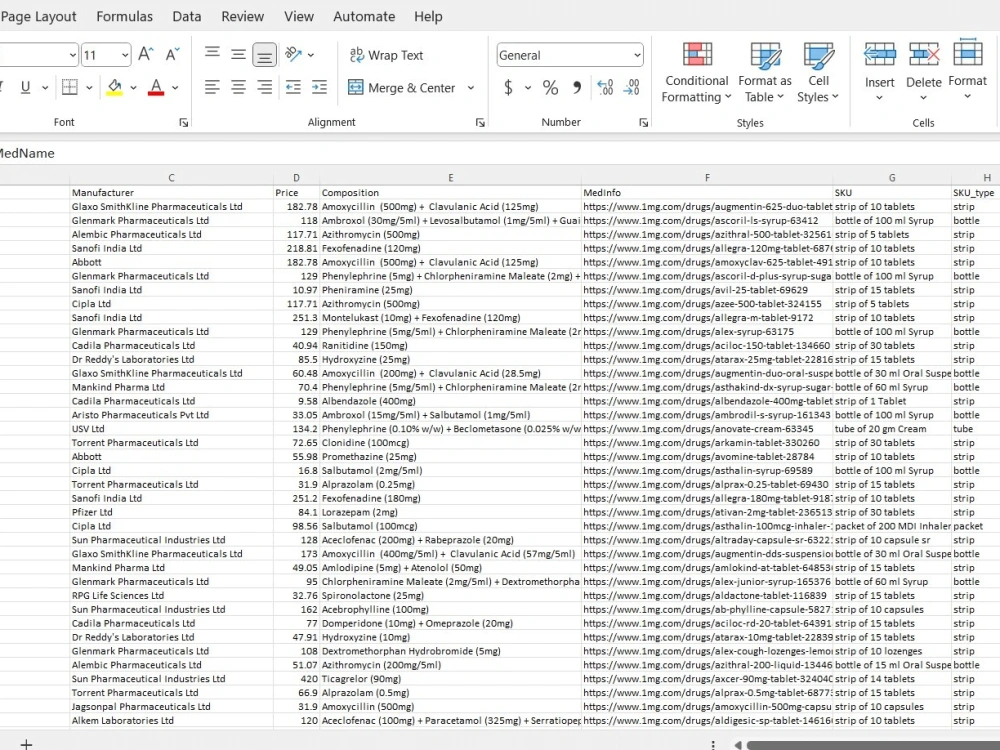The width and height of the screenshot is (1000, 750).
Task: Open Cell Styles gallery
Action: (x=818, y=72)
